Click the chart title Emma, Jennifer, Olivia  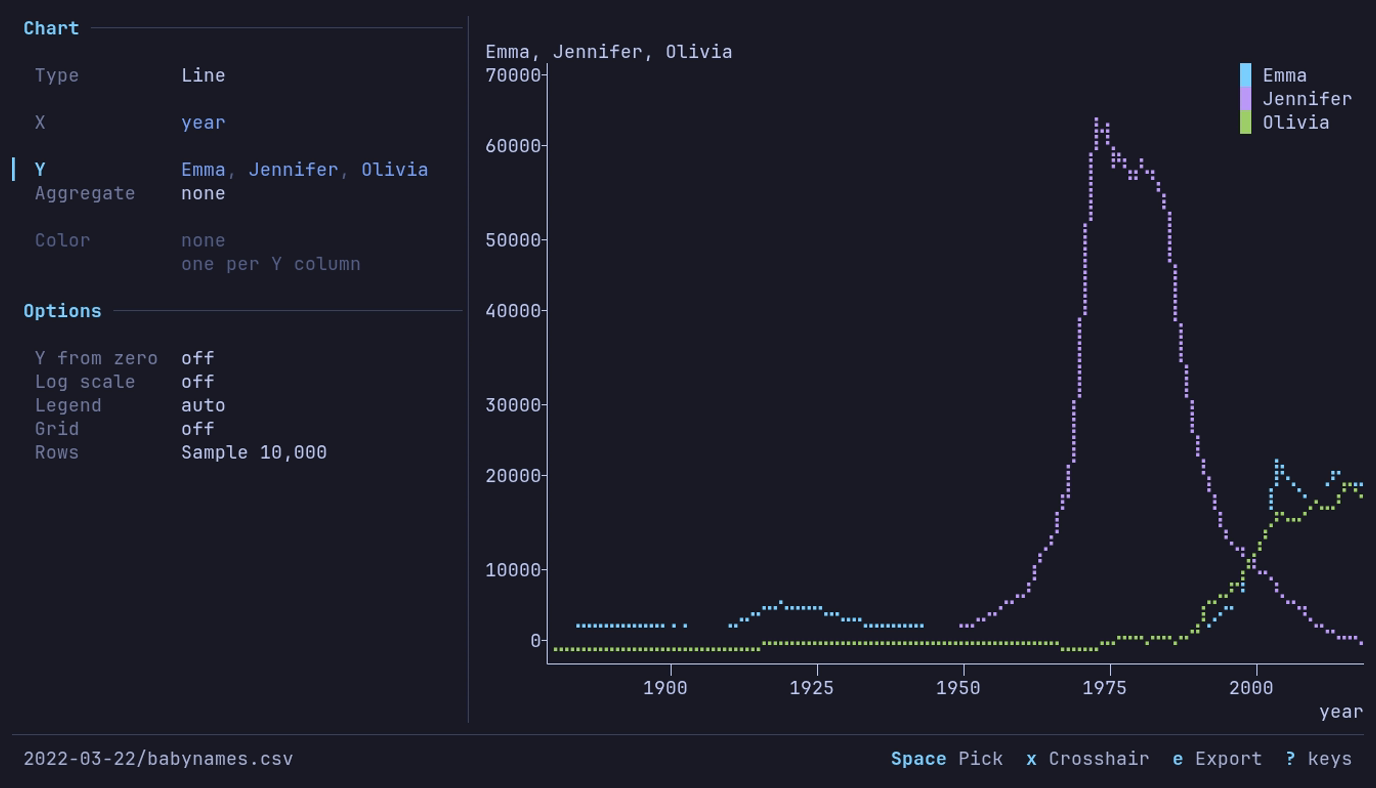[x=609, y=51]
